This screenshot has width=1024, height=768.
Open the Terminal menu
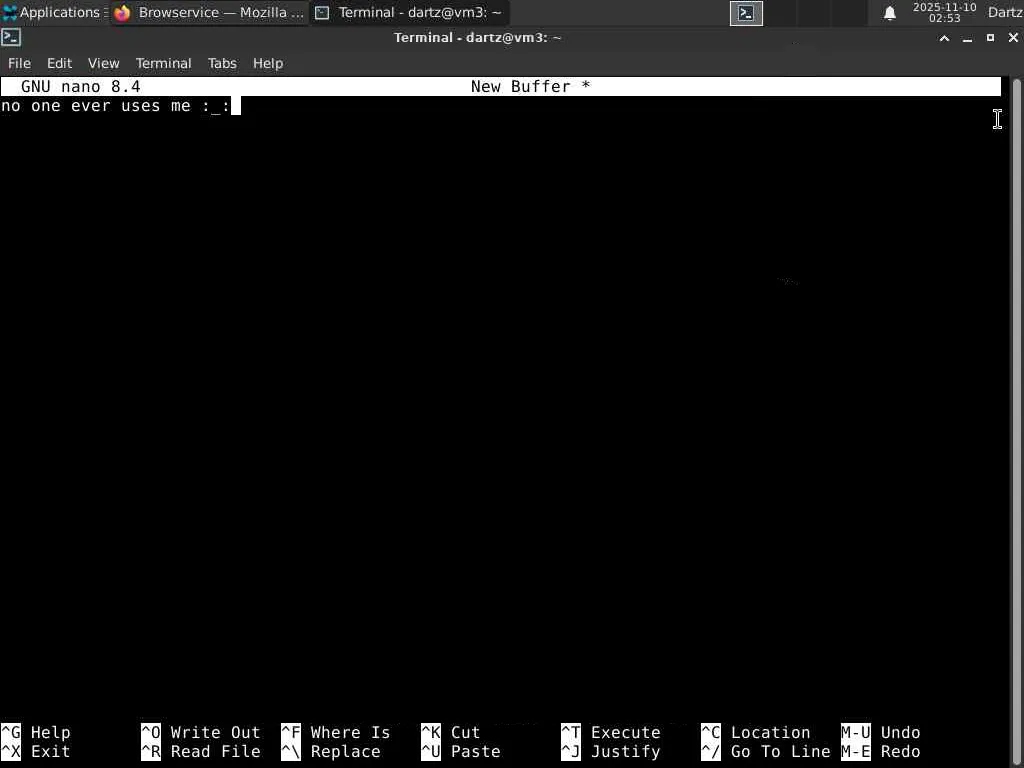(163, 63)
